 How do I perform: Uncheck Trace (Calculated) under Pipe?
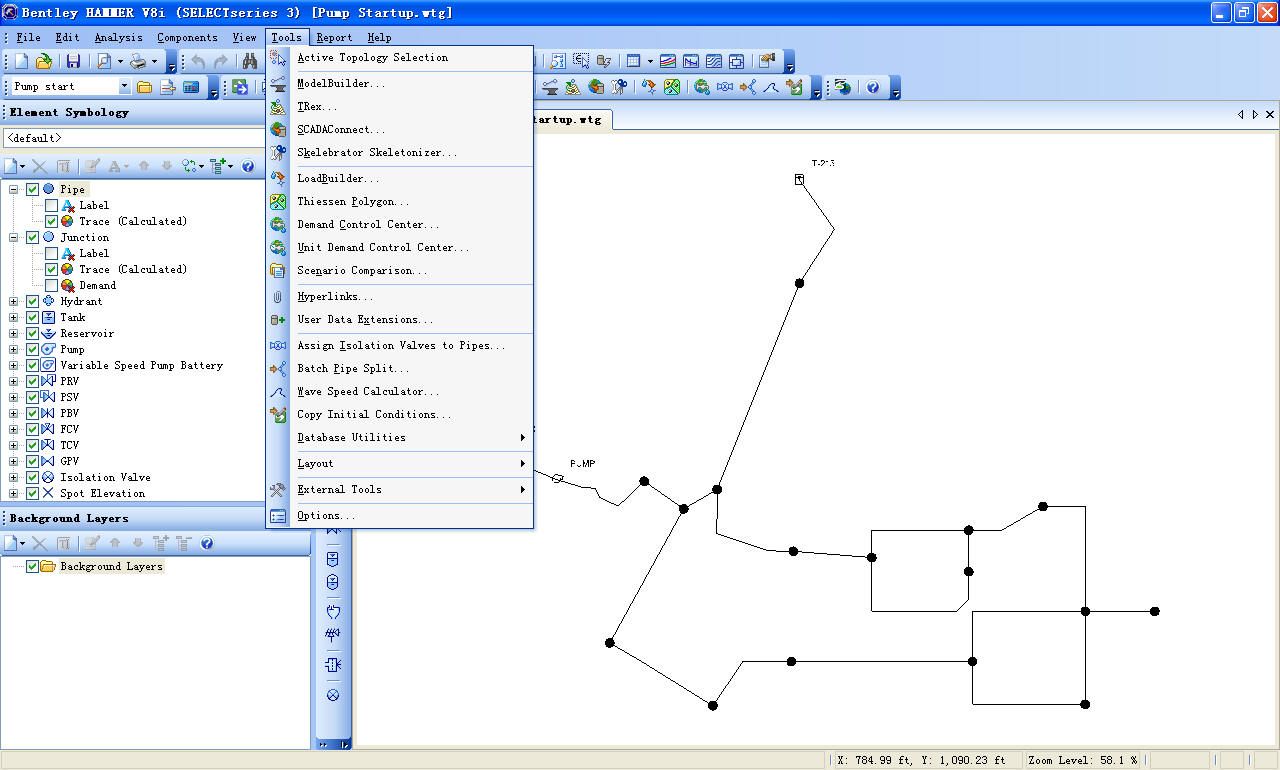(x=51, y=221)
